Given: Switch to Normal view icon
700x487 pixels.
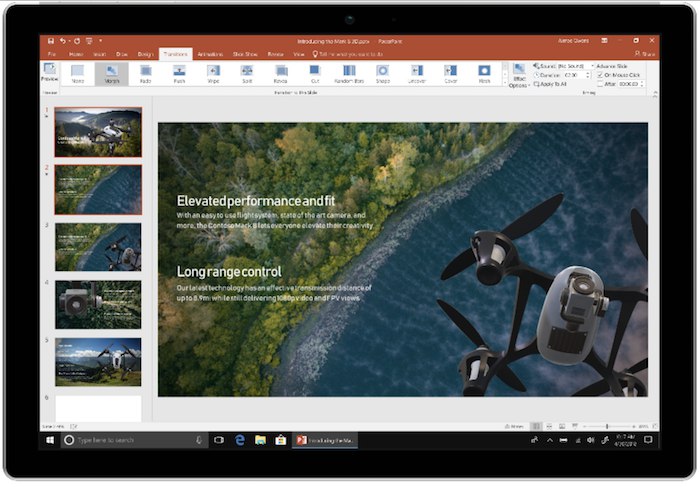Looking at the screenshot, I should (x=537, y=426).
